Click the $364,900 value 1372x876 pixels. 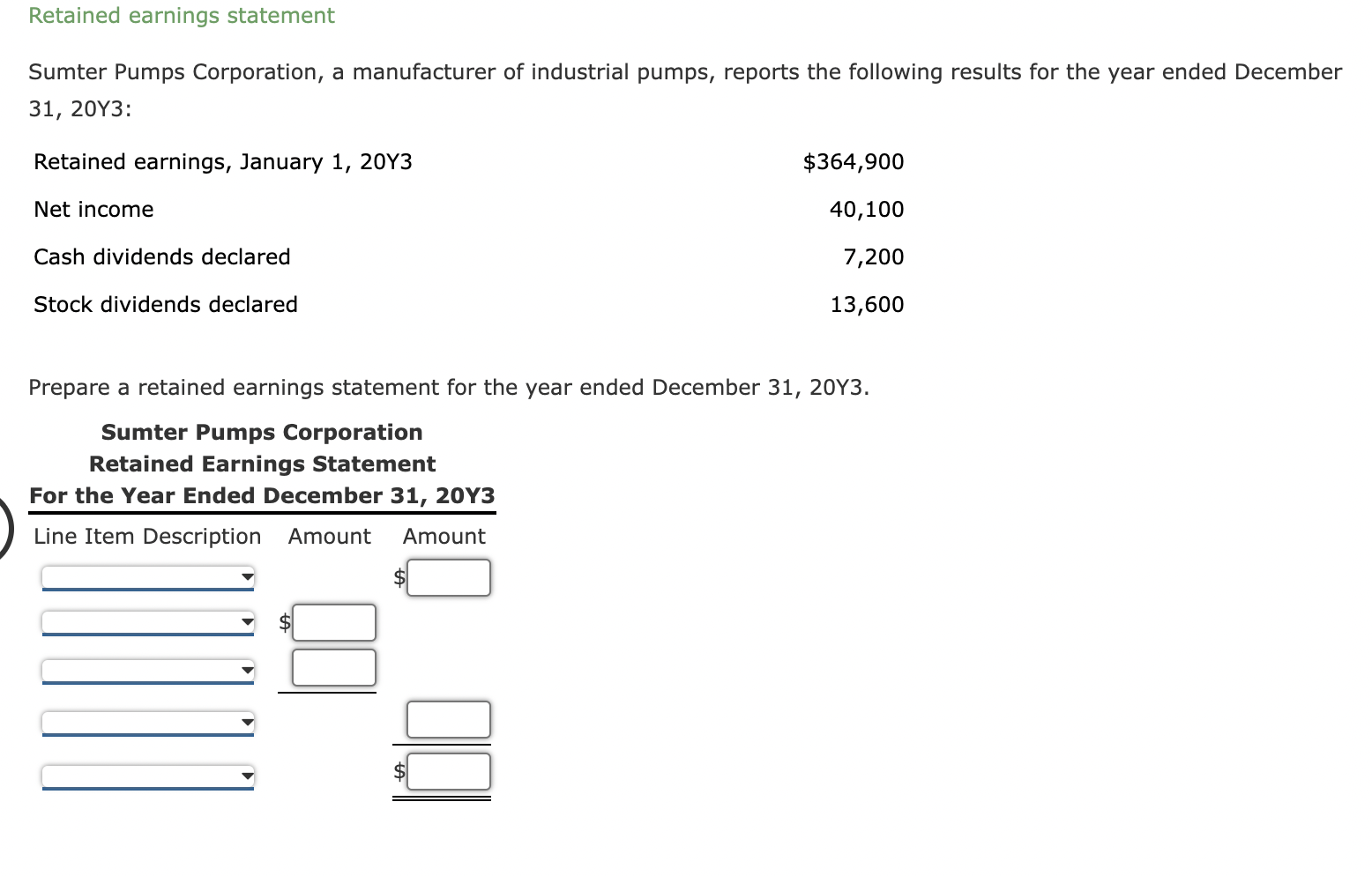pos(853,161)
